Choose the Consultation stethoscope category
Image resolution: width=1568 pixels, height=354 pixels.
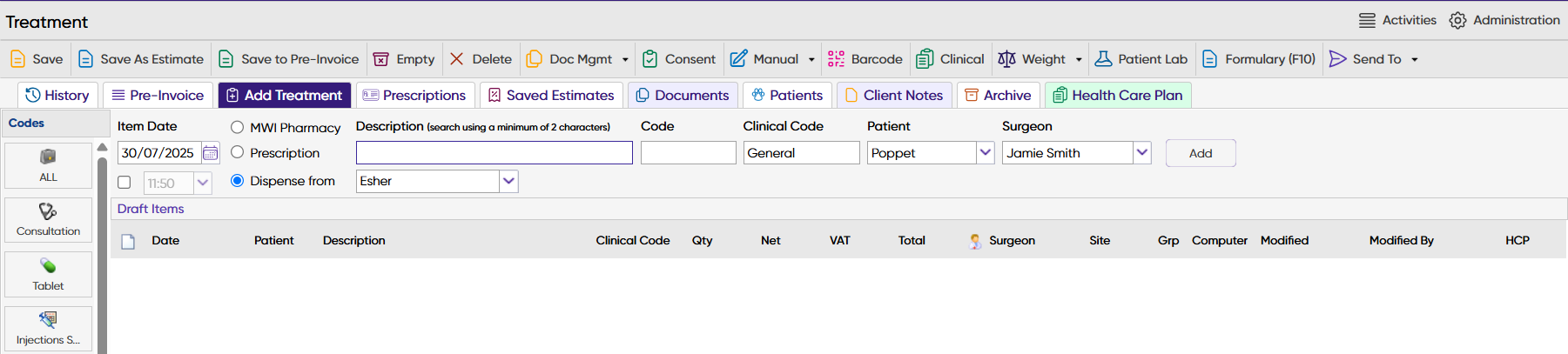point(48,220)
